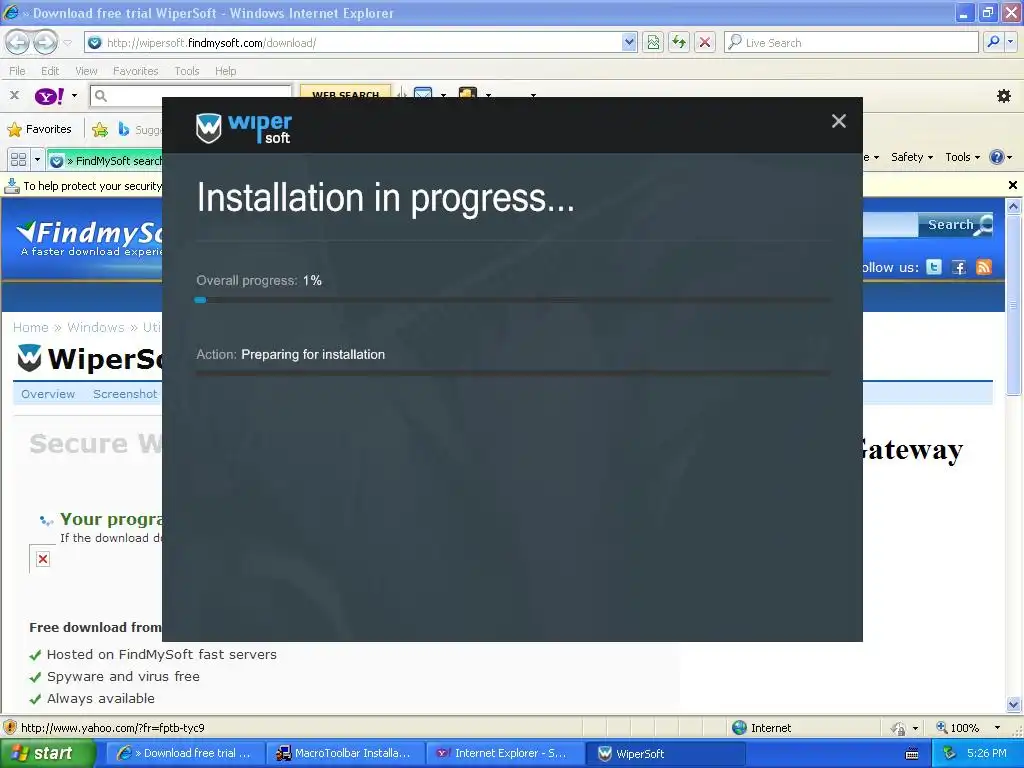The width and height of the screenshot is (1024, 768).
Task: Open the Quick Tabs grid icon
Action: pos(18,159)
